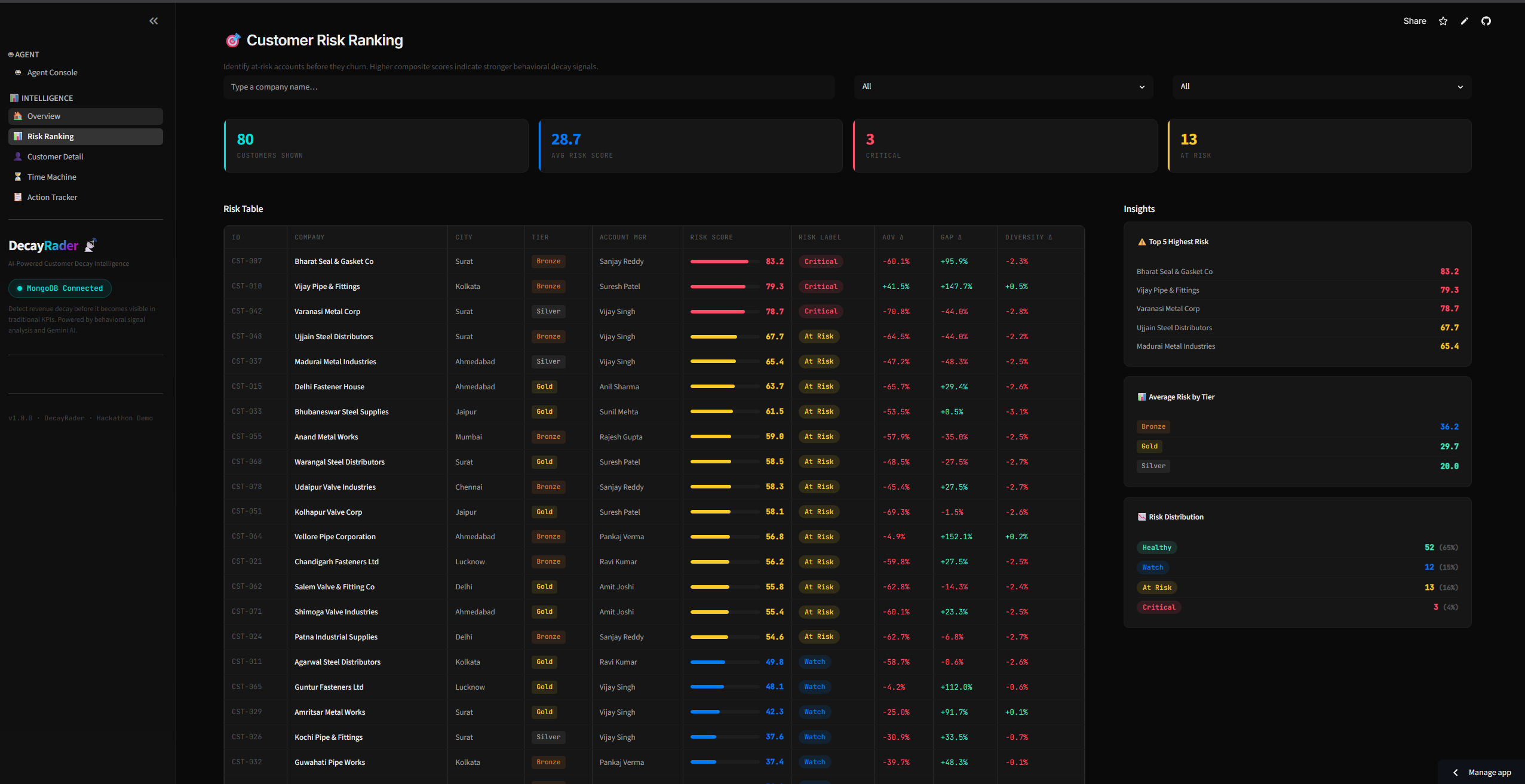Open the second All filter dropdown

pyautogui.click(x=1321, y=87)
